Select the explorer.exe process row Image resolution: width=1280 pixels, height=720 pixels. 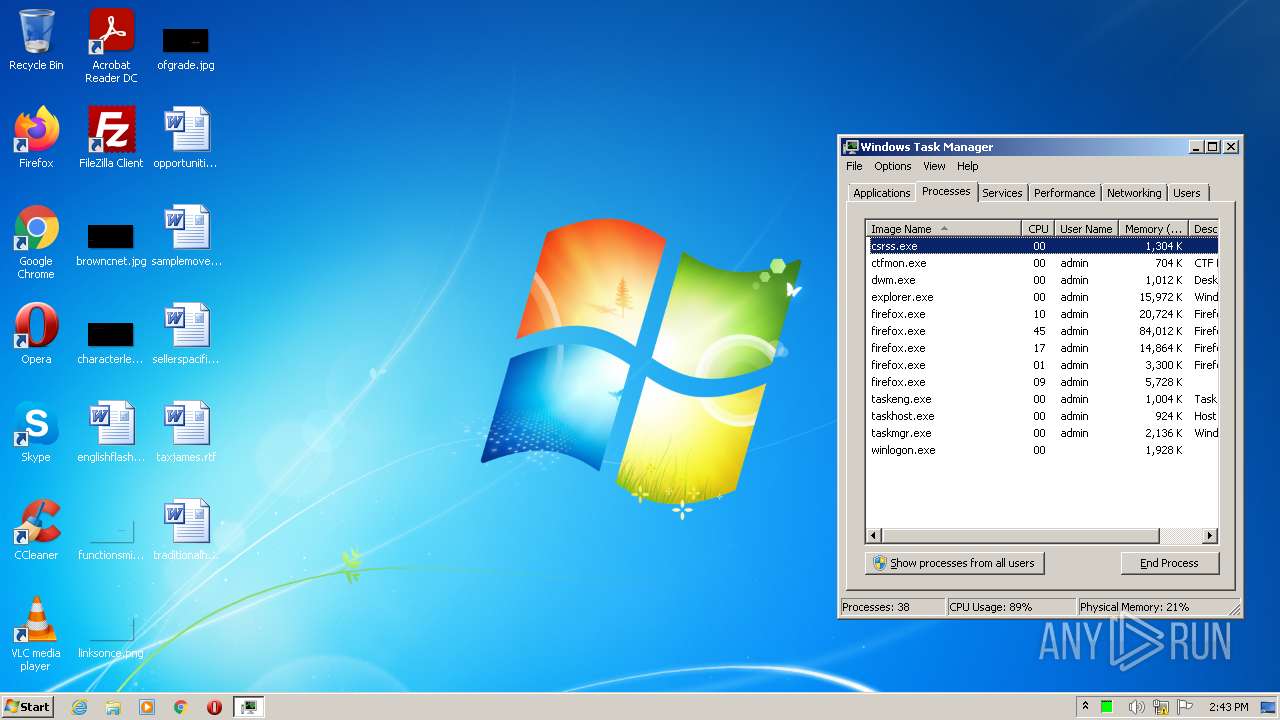coord(1042,297)
